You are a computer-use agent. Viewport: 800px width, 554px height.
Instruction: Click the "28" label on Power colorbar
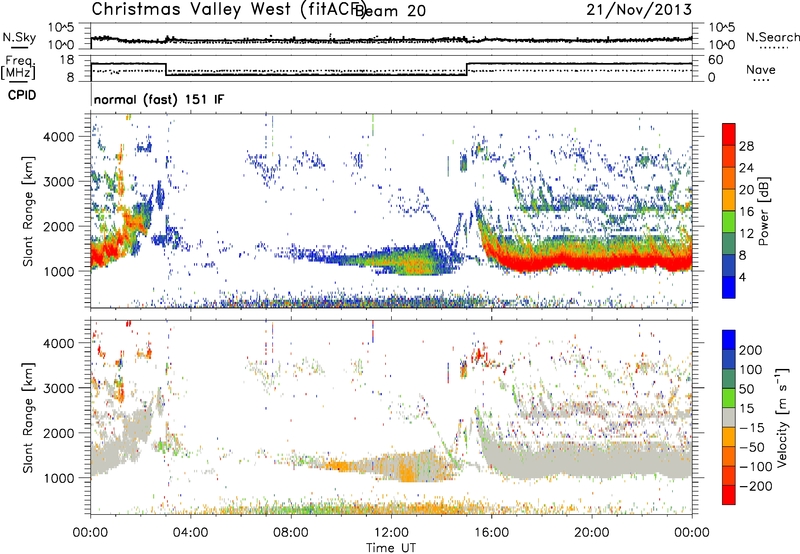coord(746,146)
